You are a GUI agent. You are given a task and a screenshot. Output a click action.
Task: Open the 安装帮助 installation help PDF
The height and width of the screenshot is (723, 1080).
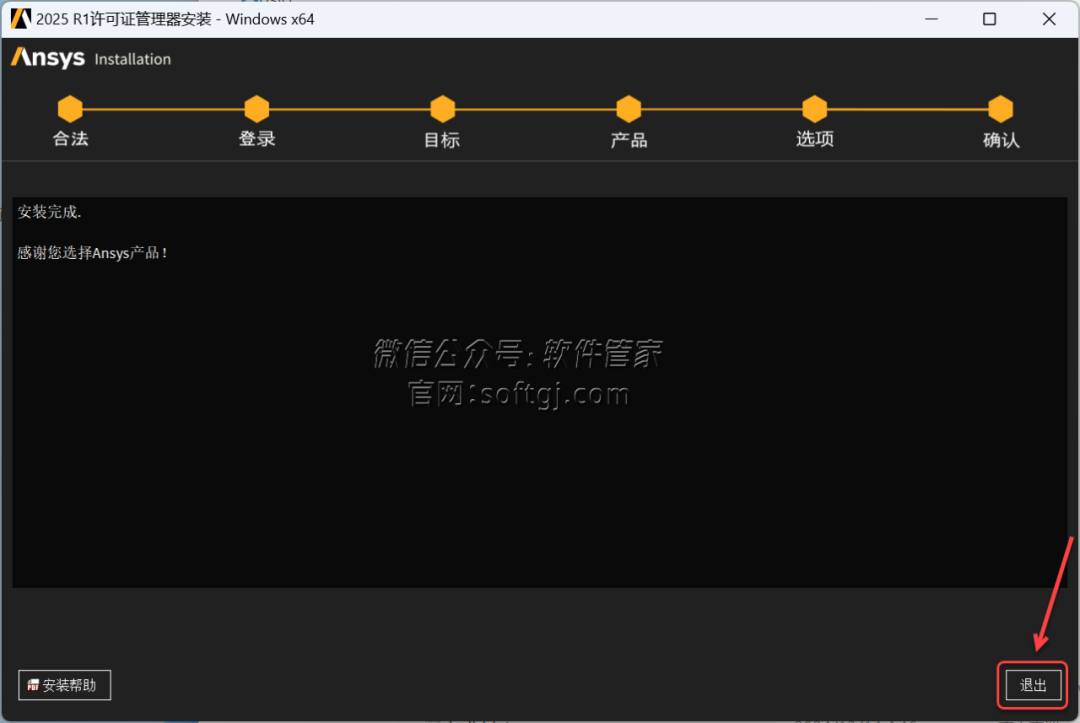click(64, 685)
